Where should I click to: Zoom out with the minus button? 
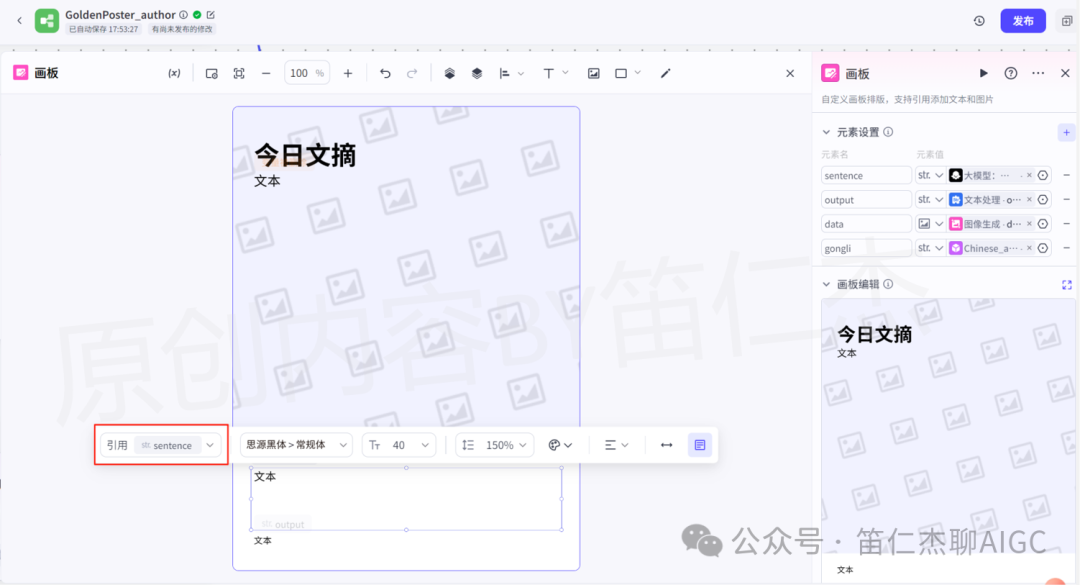266,73
